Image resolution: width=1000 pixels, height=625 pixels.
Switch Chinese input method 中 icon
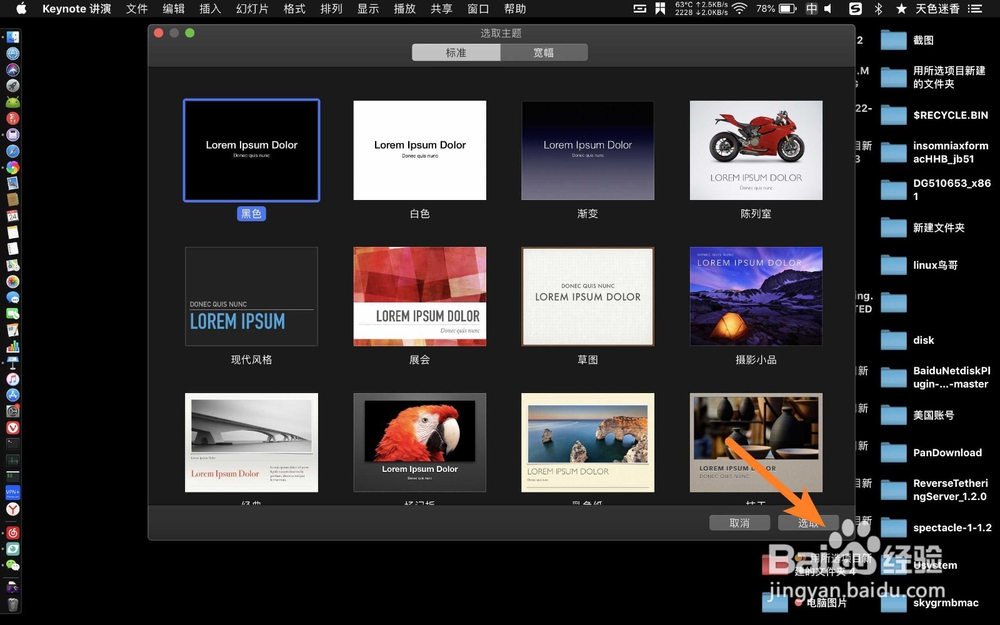pos(811,8)
